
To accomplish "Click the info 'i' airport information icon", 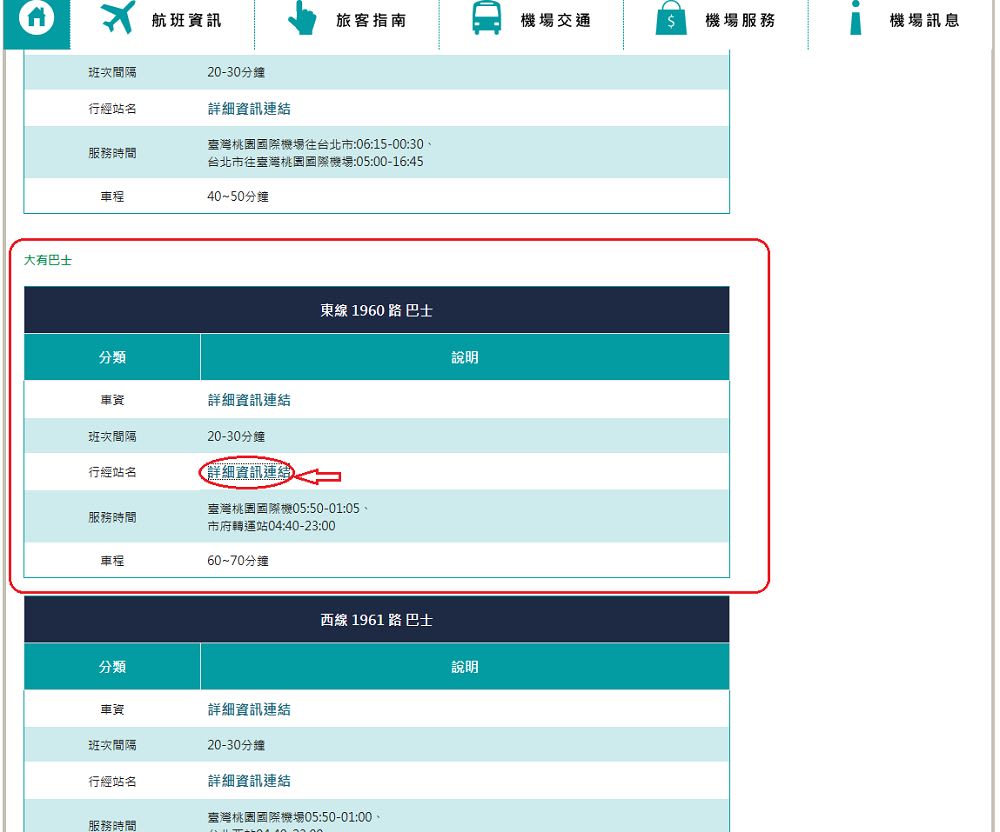I will [856, 18].
